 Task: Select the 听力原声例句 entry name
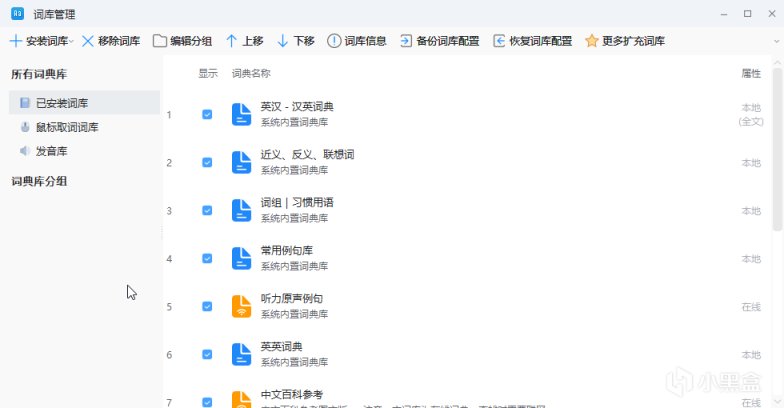(292, 298)
